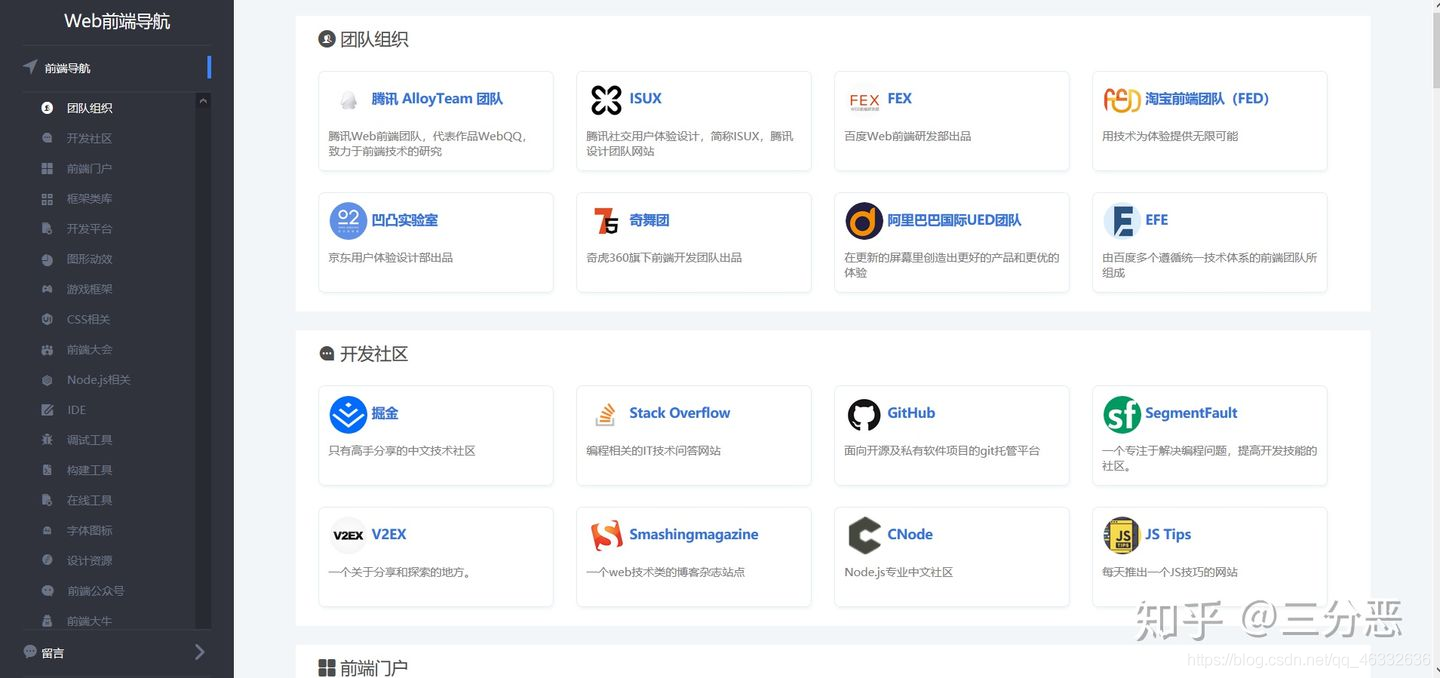This screenshot has width=1440, height=678.
Task: Open the Stack Overflow title link
Action: (679, 413)
